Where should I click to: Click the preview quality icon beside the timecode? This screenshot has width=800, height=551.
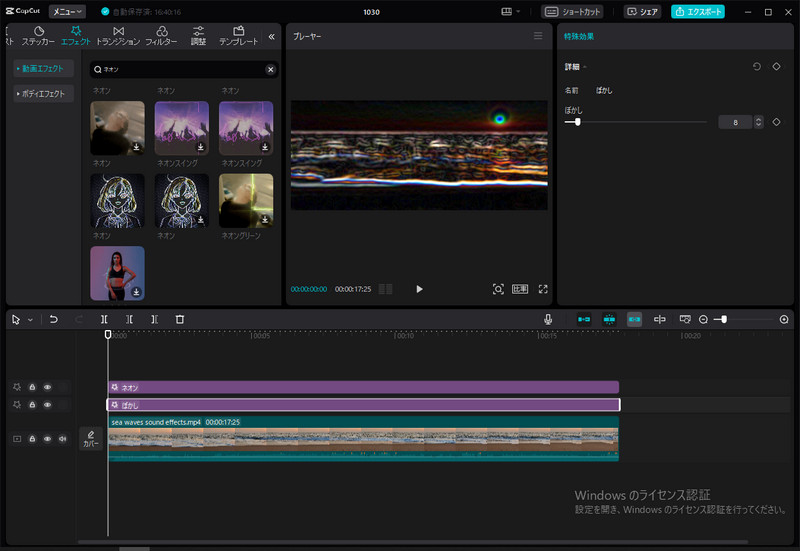(386, 289)
